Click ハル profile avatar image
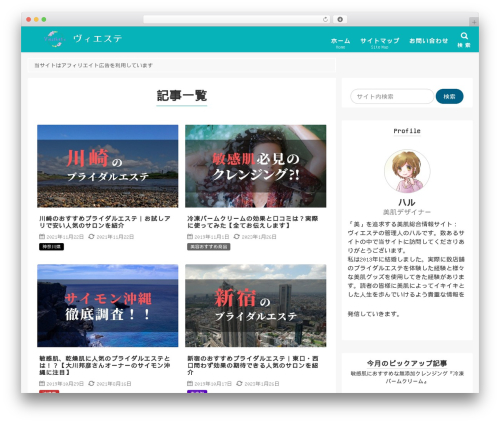 [407, 171]
